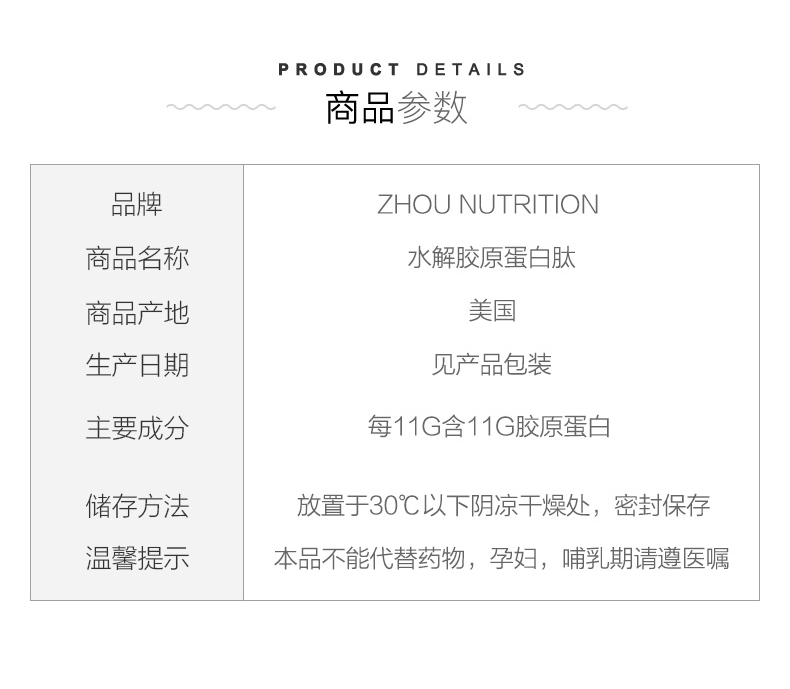The image size is (790, 689).
Task: Click the word DETAILS in header
Action: [471, 70]
